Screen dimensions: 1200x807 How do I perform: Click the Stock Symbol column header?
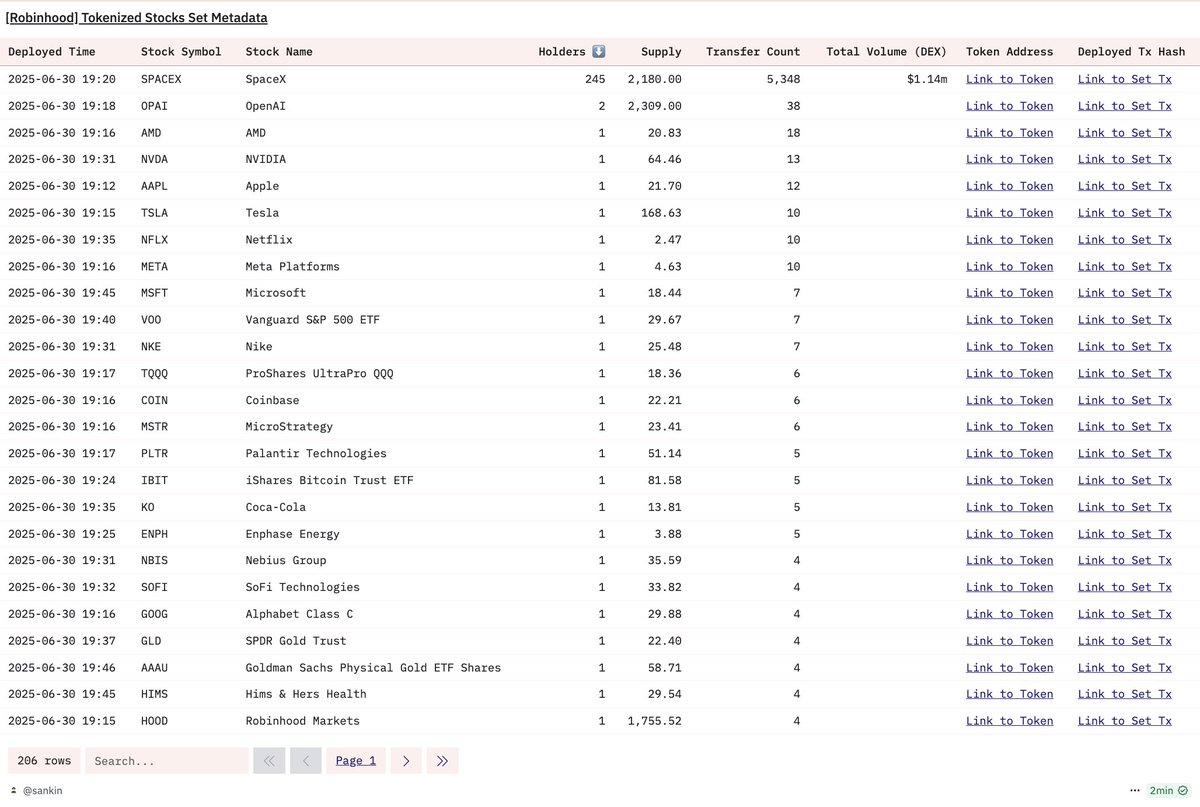tap(181, 52)
